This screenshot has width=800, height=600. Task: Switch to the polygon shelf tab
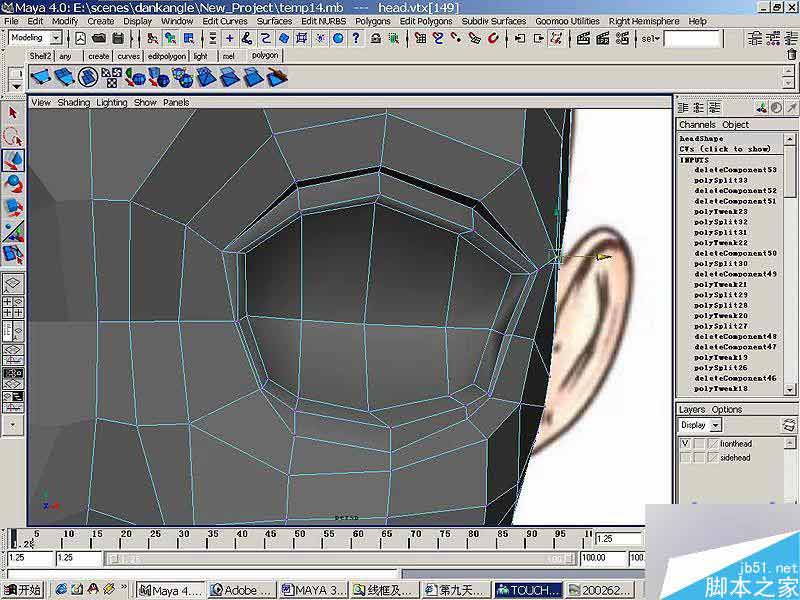(265, 55)
